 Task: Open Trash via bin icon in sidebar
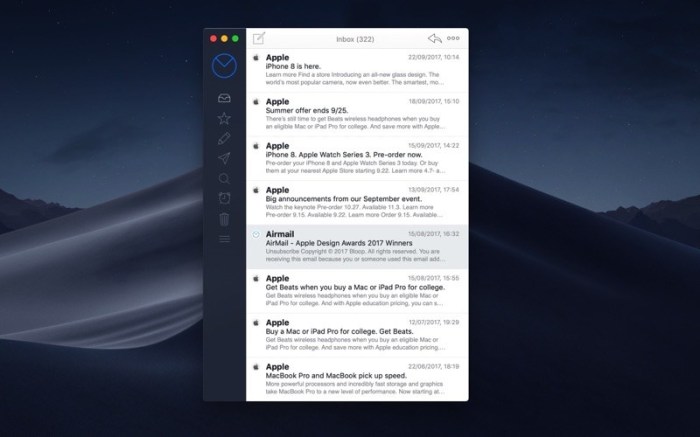click(224, 219)
